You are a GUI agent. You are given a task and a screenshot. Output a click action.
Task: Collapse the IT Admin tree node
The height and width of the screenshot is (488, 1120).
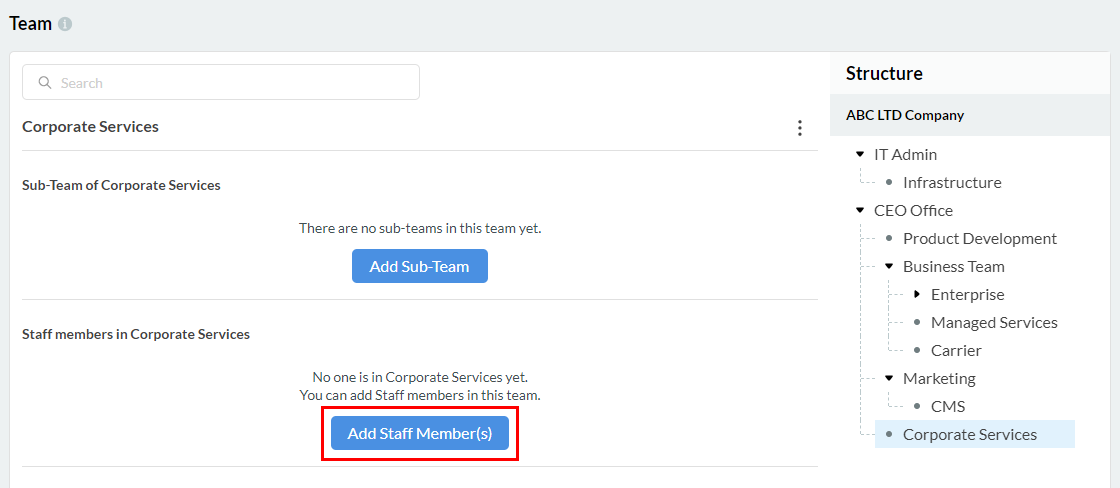point(860,154)
